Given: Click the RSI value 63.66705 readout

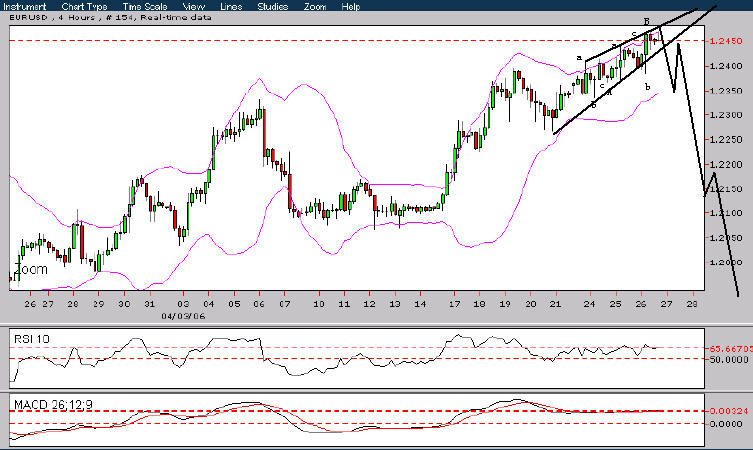Looking at the screenshot, I should coord(729,349).
